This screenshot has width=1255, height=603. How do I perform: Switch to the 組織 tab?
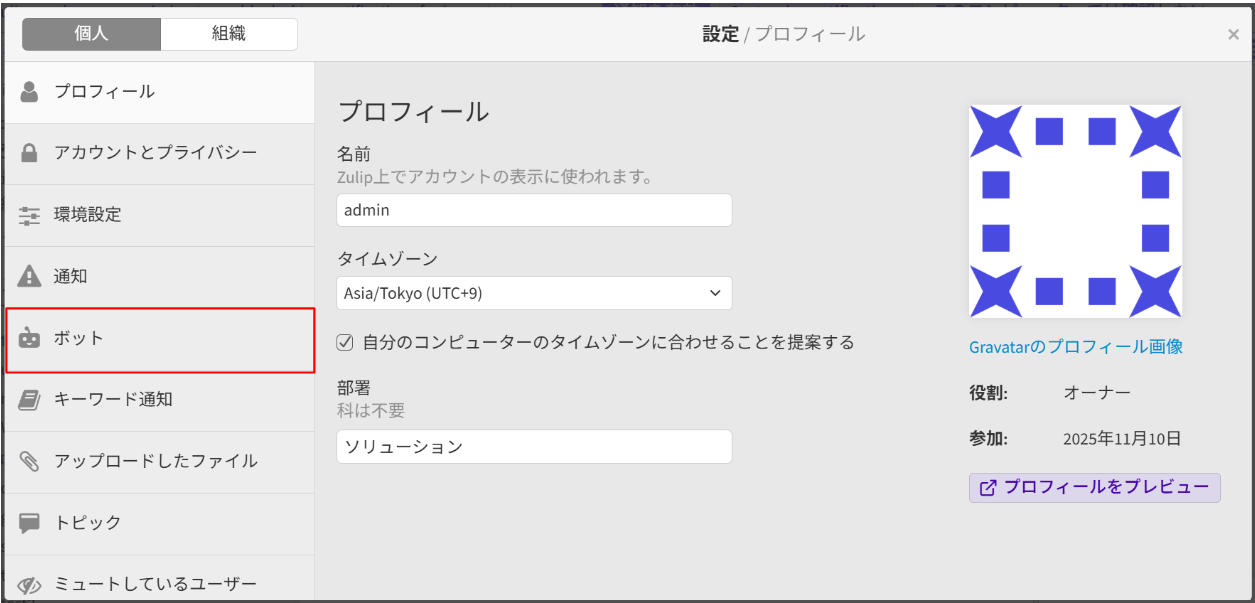pyautogui.click(x=228, y=34)
